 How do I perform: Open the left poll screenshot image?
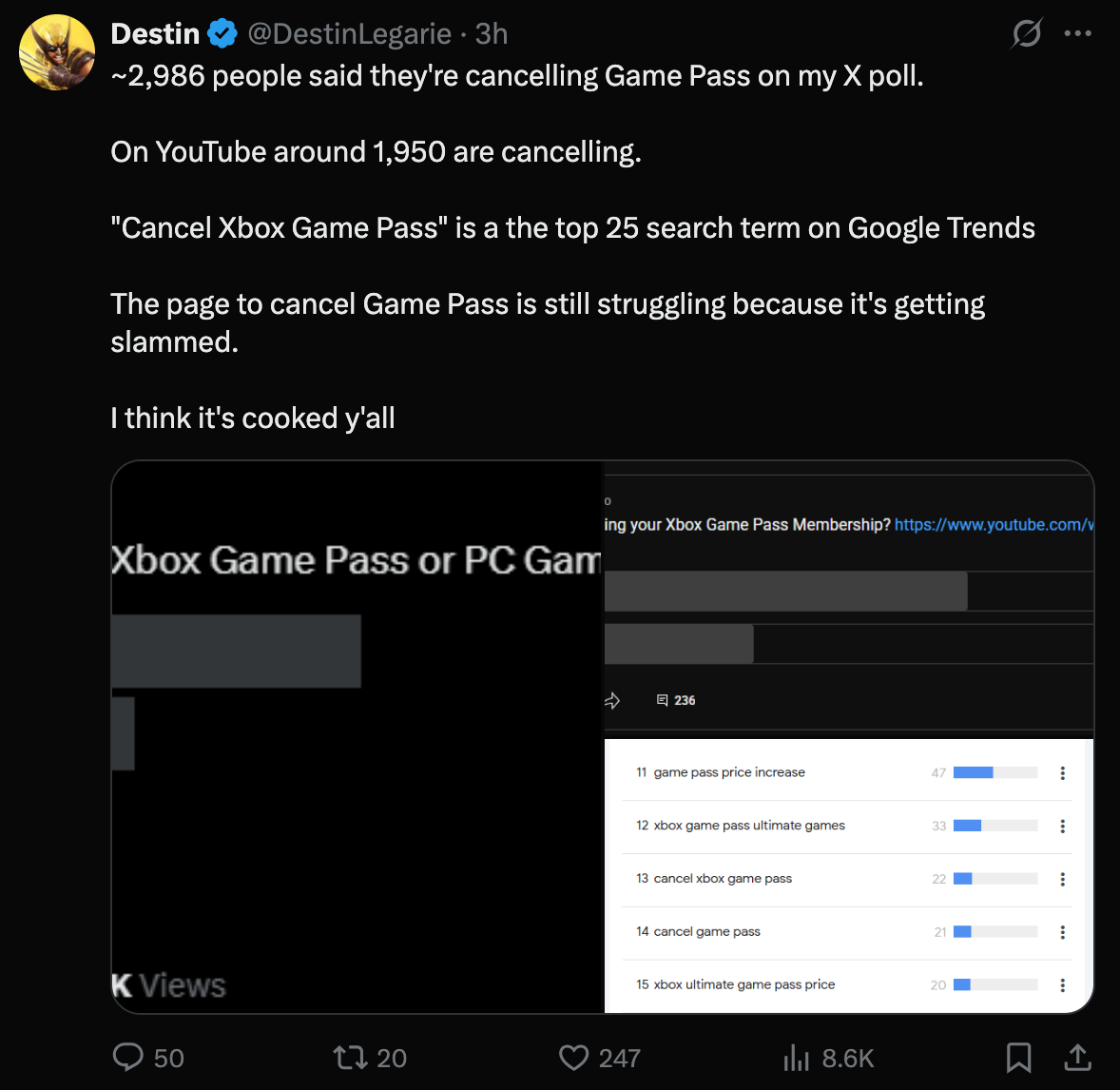357,736
